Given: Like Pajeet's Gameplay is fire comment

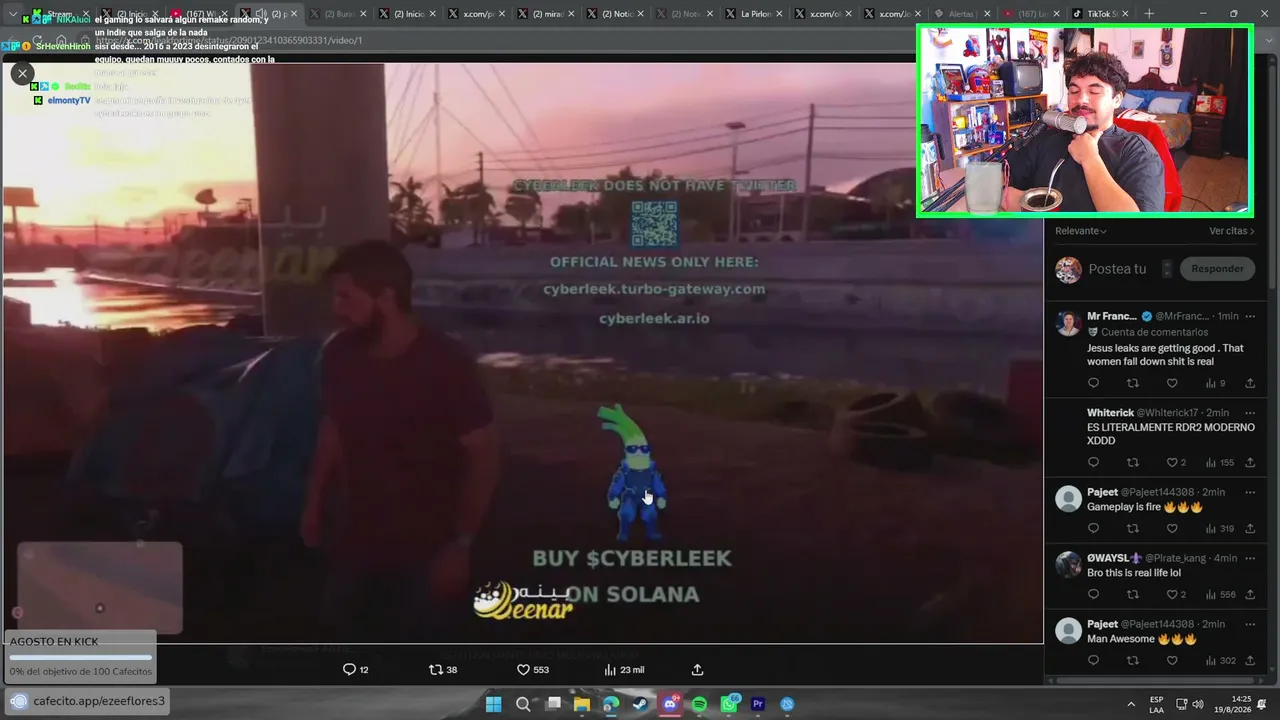Looking at the screenshot, I should 1172,528.
